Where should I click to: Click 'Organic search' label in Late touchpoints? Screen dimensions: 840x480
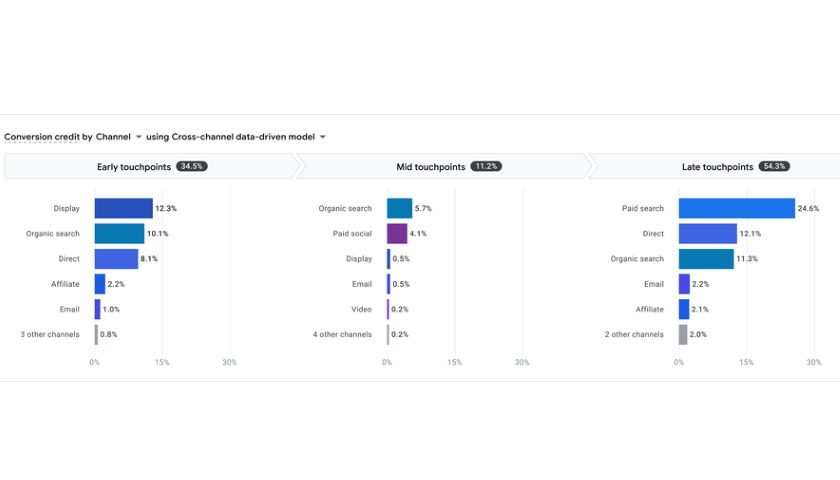(x=637, y=259)
